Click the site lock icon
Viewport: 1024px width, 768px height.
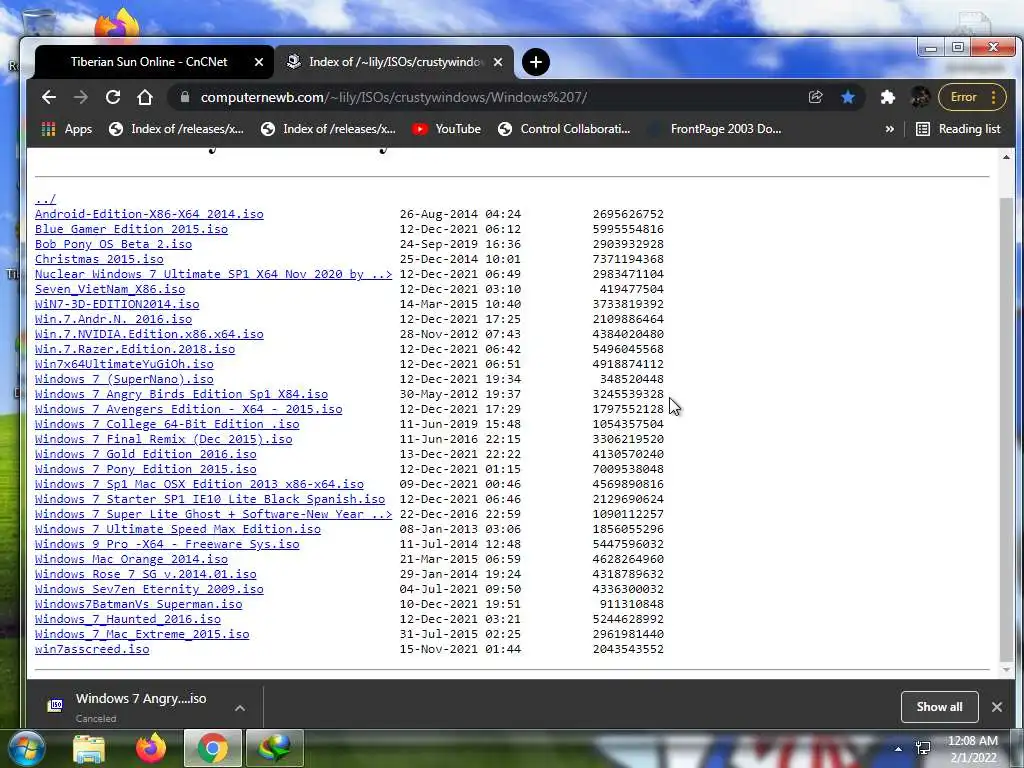click(185, 97)
